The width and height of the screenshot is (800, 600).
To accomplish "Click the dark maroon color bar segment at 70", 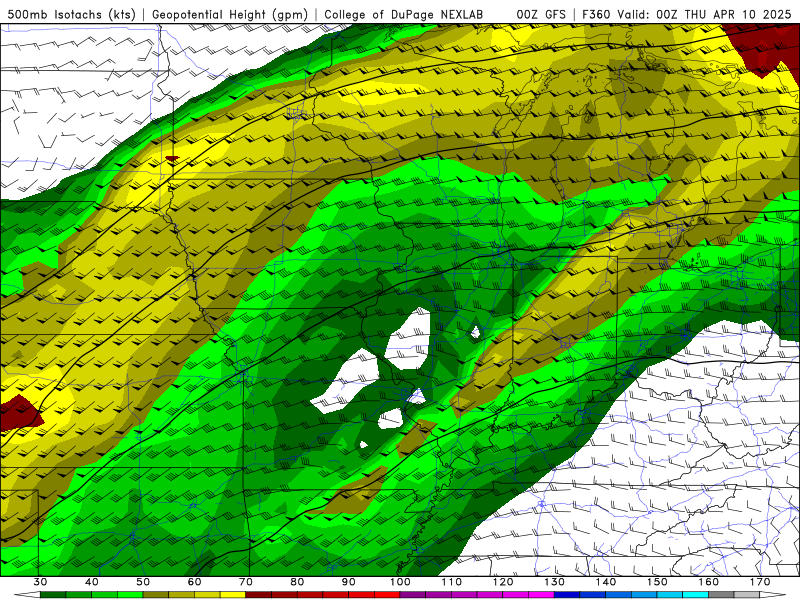I will tap(259, 595).
